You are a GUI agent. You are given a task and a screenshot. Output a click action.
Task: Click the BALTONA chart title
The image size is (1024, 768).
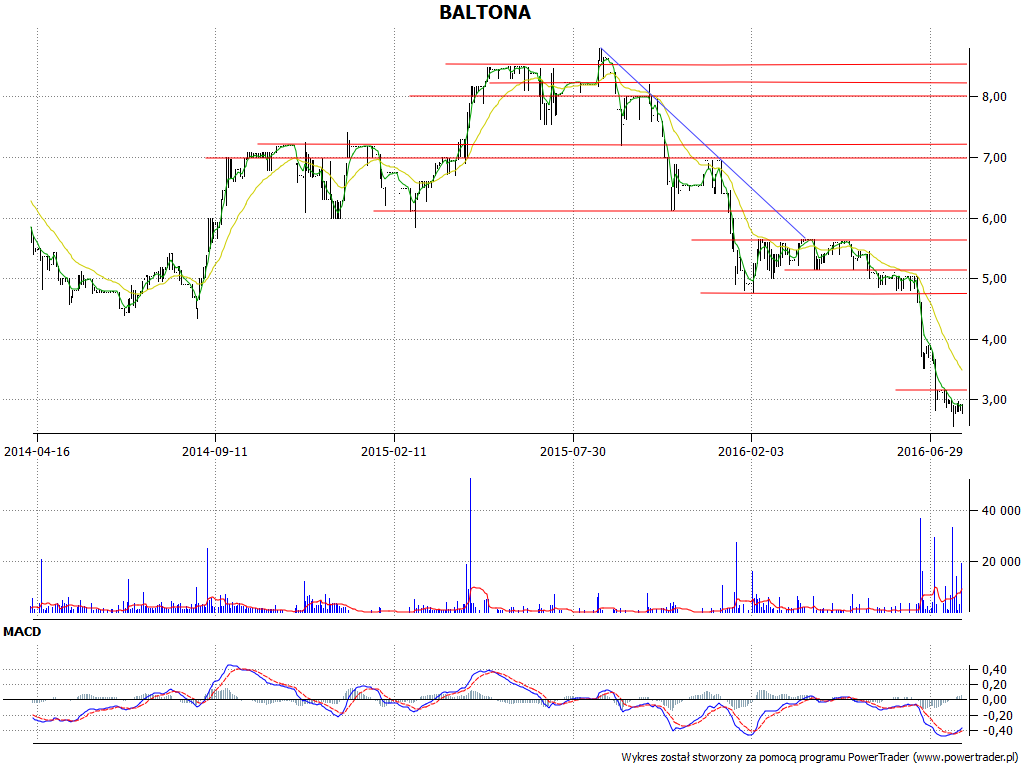[485, 12]
